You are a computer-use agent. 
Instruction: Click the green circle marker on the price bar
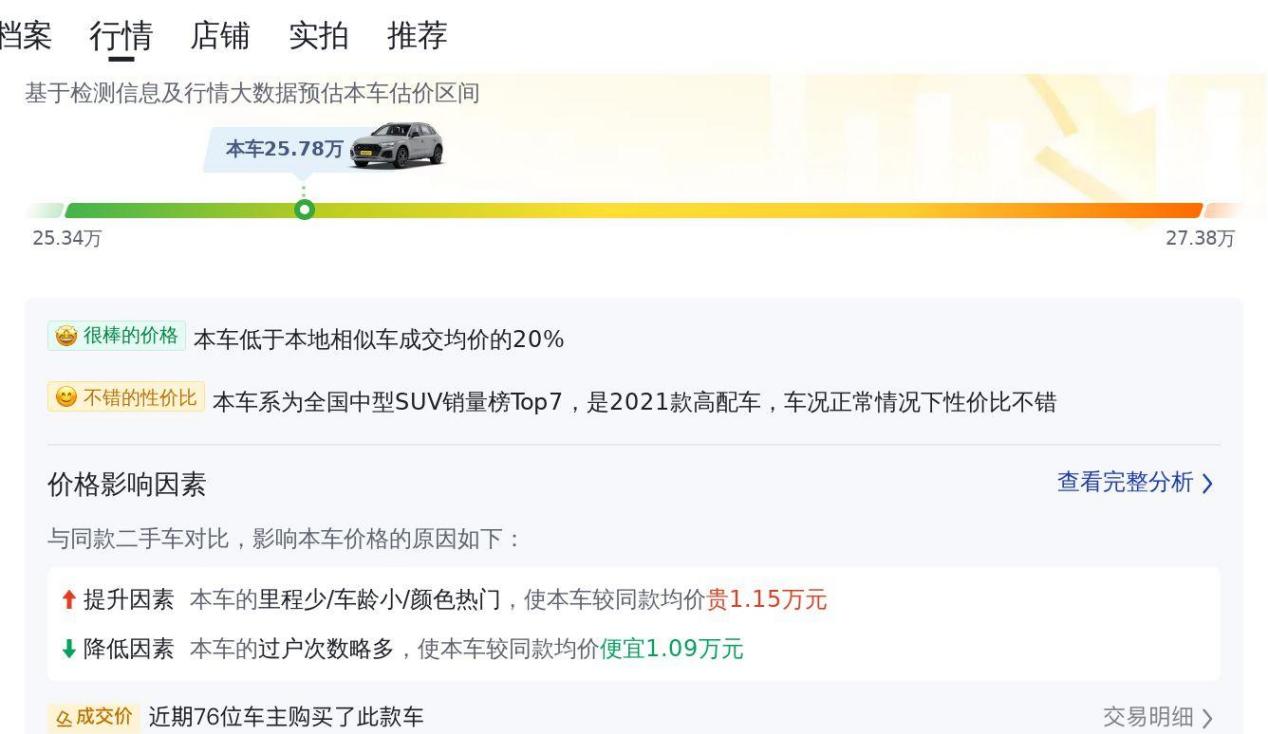pyautogui.click(x=305, y=210)
